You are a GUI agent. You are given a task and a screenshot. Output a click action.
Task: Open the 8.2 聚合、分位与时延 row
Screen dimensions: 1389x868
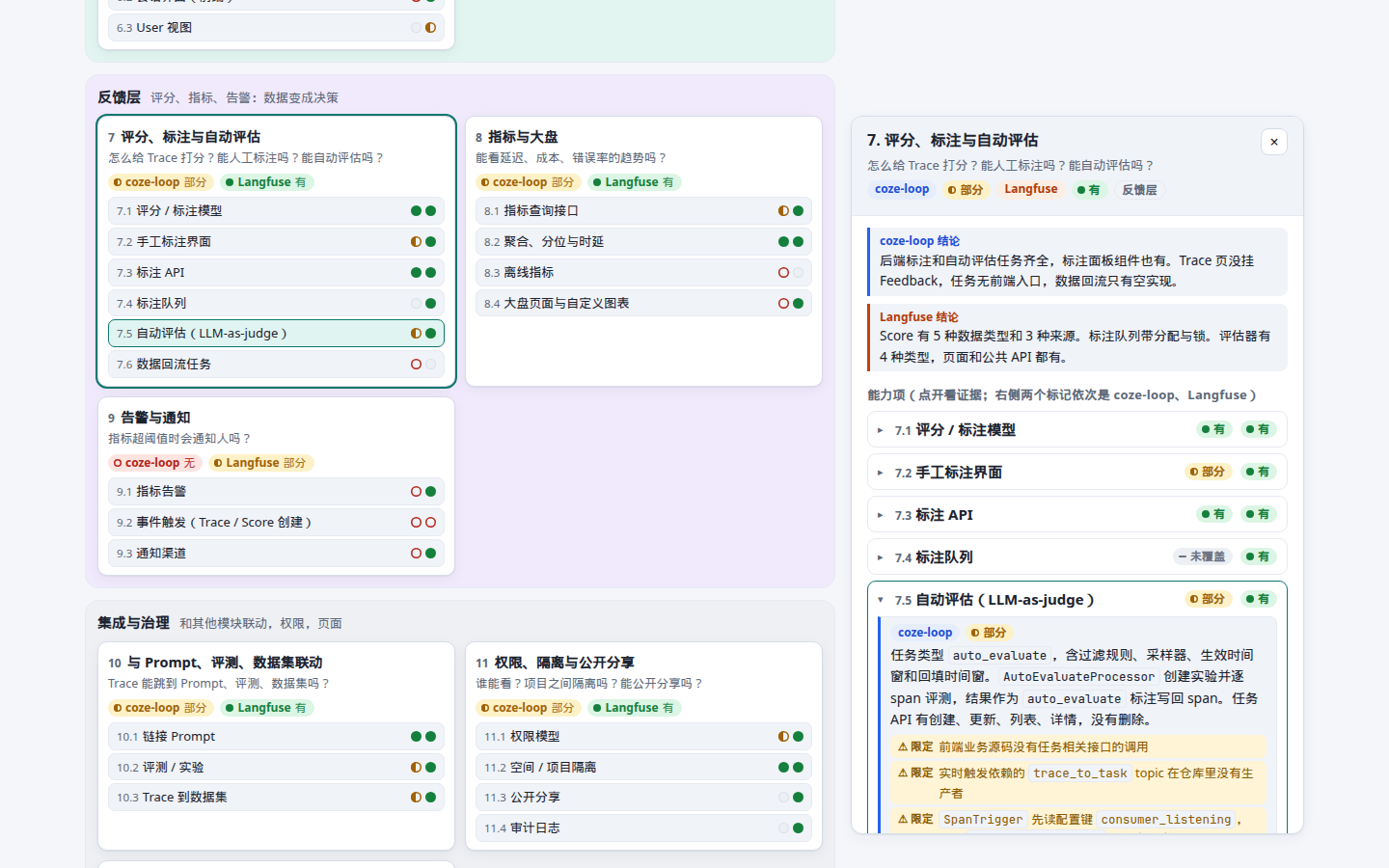click(643, 242)
